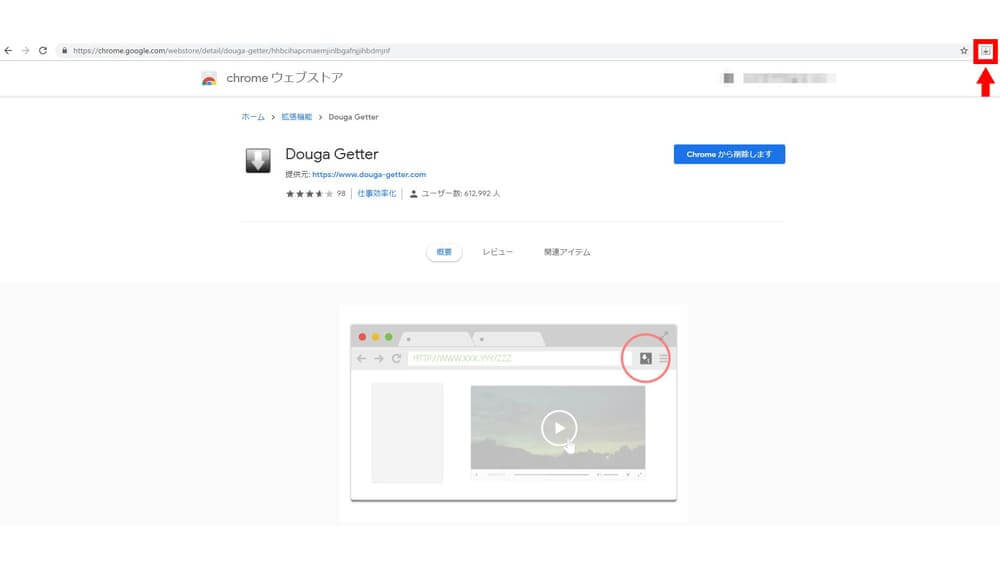The height and width of the screenshot is (567, 1000).
Task: Click the padlock site security icon
Action: [64, 50]
